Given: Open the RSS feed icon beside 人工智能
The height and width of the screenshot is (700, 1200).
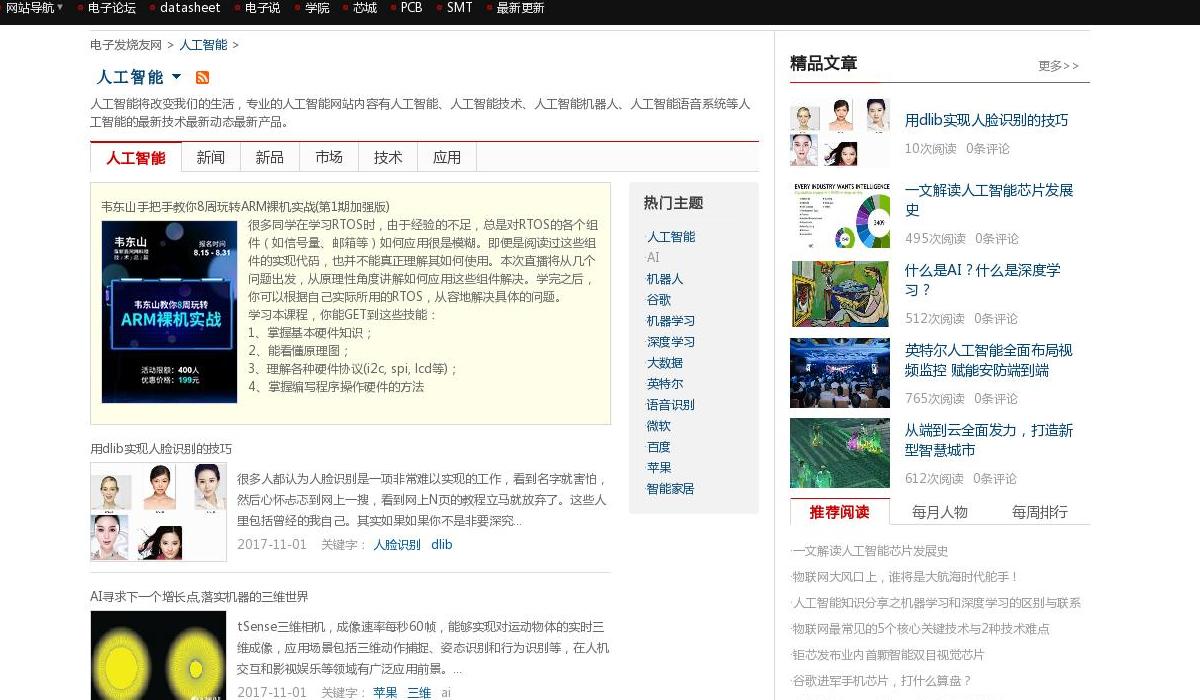Looking at the screenshot, I should [202, 78].
